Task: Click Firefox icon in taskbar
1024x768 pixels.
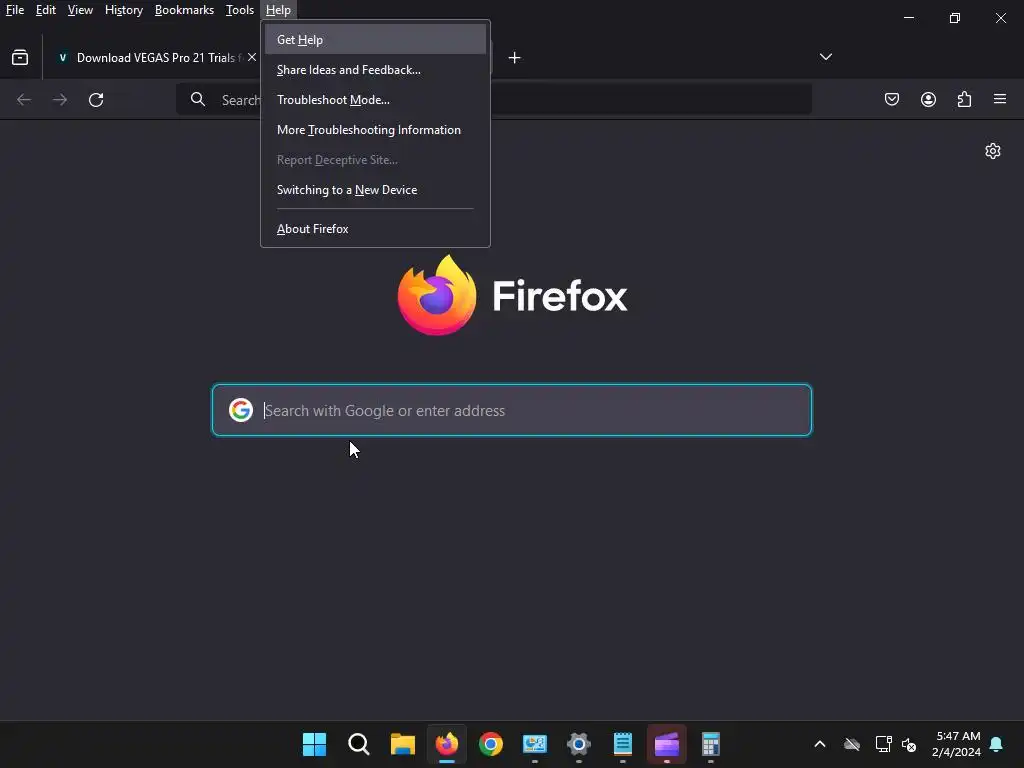Action: (x=447, y=744)
